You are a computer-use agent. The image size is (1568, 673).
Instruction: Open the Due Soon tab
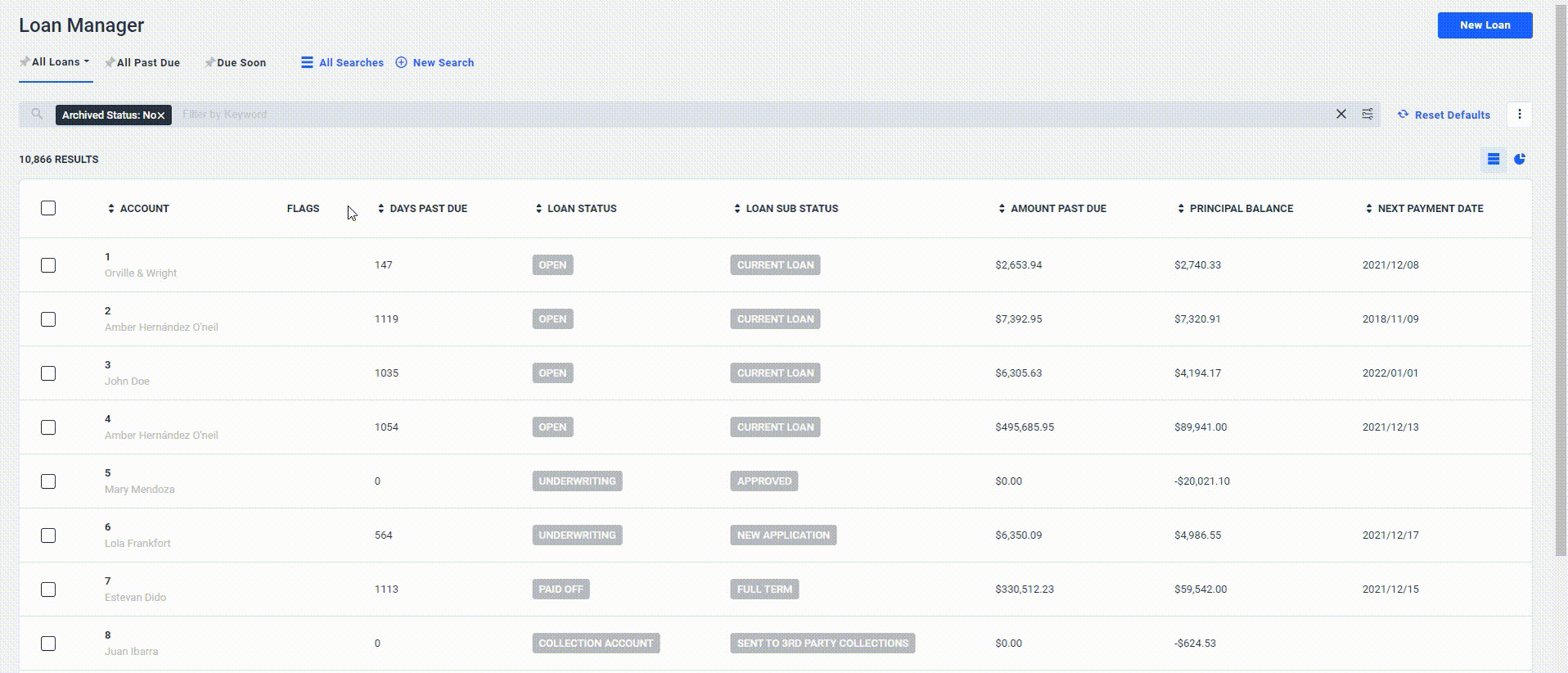[x=241, y=62]
